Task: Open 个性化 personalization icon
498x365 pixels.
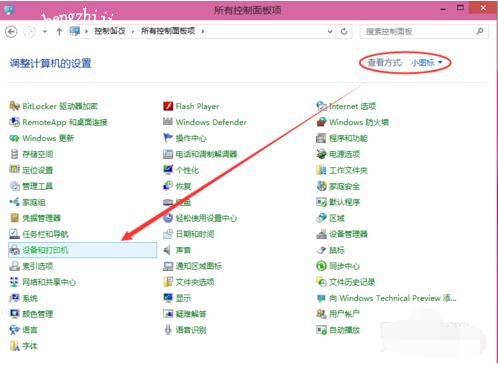Action: pyautogui.click(x=168, y=170)
